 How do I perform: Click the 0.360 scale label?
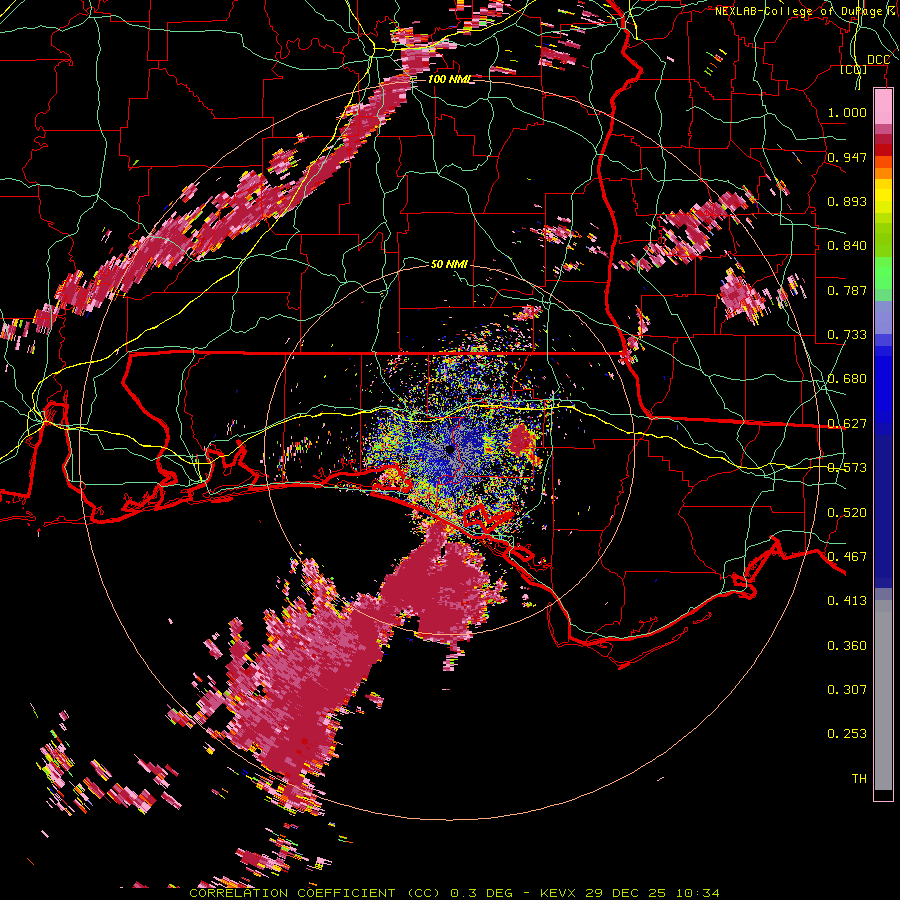tap(847, 646)
